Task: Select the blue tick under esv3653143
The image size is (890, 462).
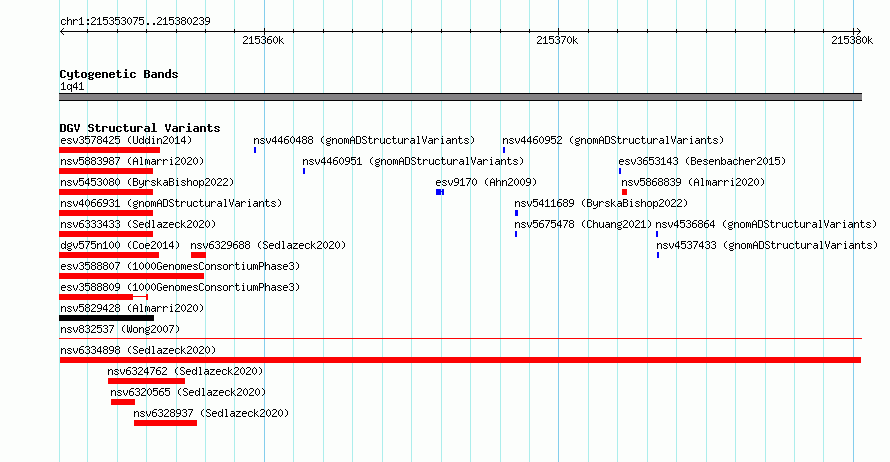Action: pos(620,171)
